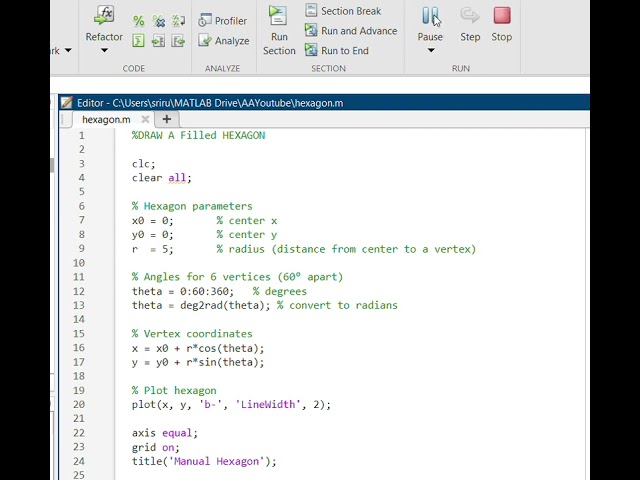Click the radius distance comment on line 9
The width and height of the screenshot is (640, 480).
[x=346, y=249]
